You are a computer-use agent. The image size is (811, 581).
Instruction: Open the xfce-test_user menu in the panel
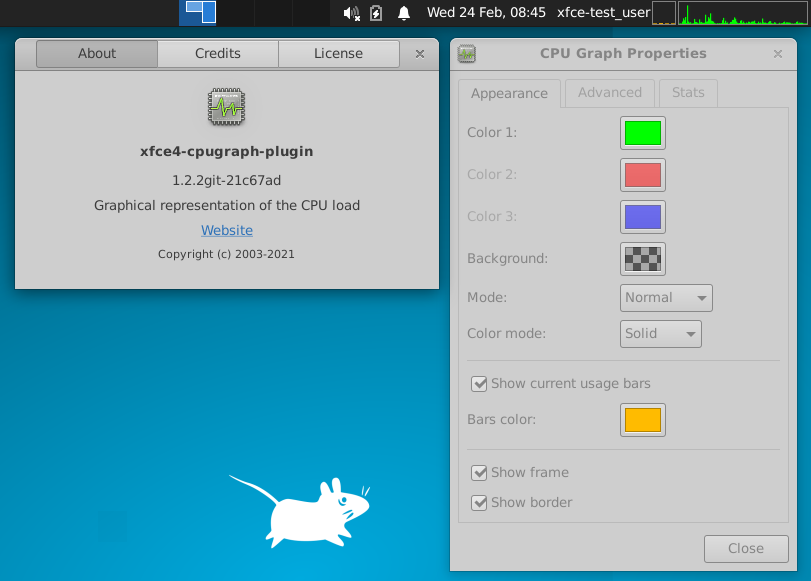(603, 13)
